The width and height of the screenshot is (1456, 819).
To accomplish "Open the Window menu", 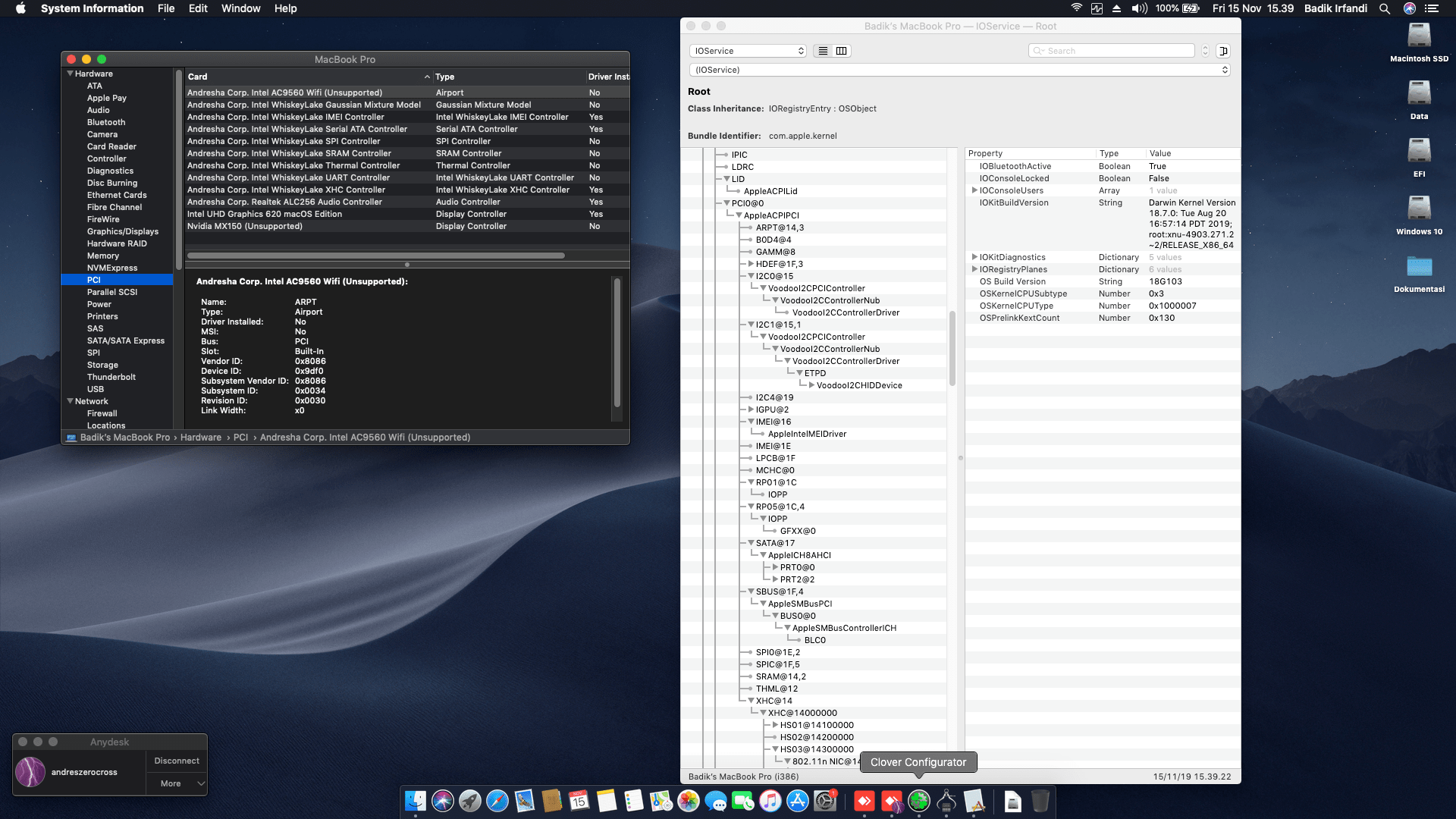I will (x=240, y=8).
